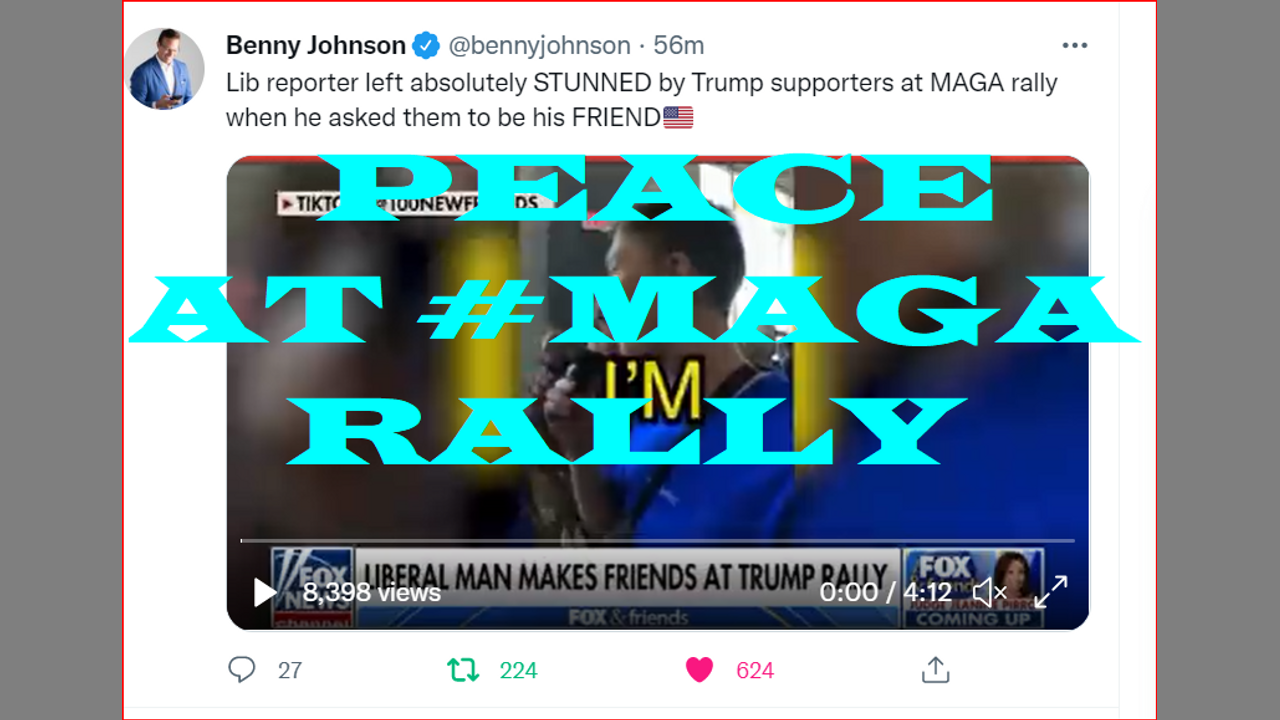The width and height of the screenshot is (1280, 720).
Task: Retweet using the green arrows icon
Action: [x=463, y=670]
